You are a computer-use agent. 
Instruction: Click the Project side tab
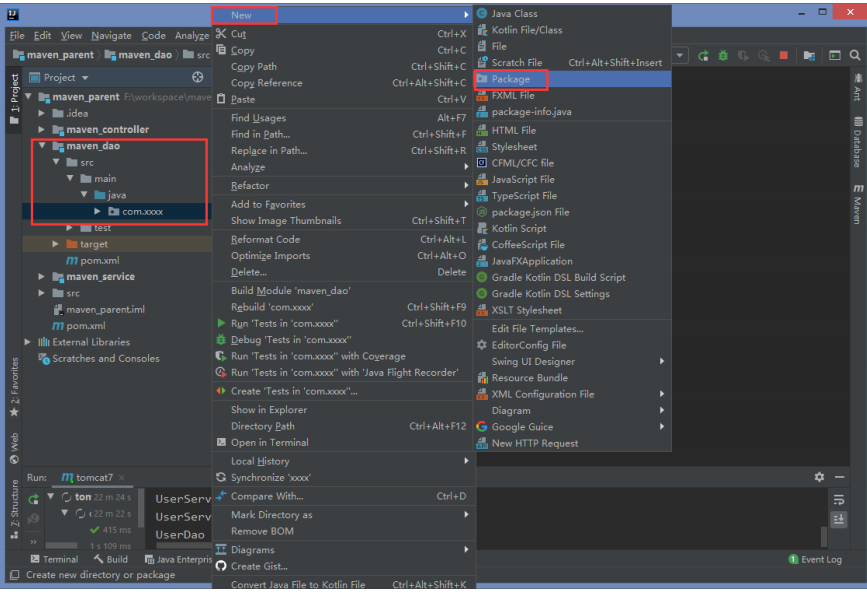[14, 99]
